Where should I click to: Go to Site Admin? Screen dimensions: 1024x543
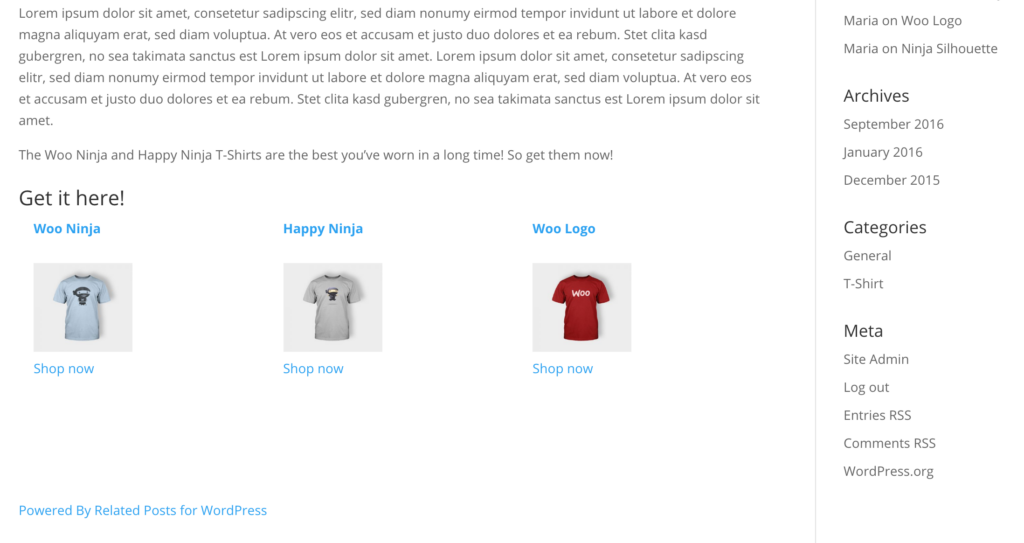point(876,359)
